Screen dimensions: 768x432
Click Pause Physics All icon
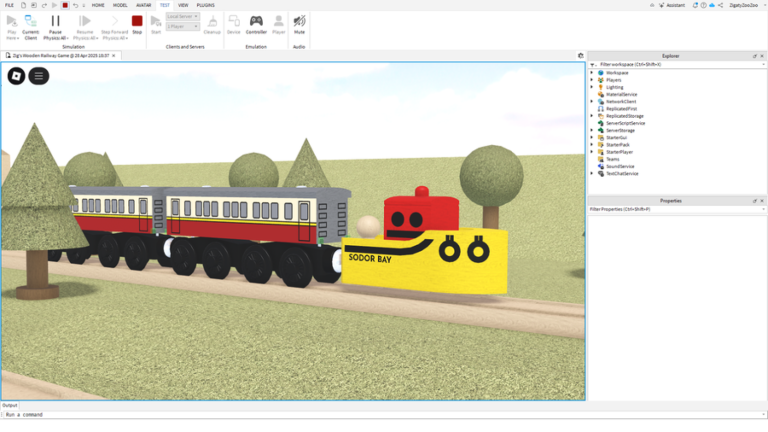click(x=55, y=21)
